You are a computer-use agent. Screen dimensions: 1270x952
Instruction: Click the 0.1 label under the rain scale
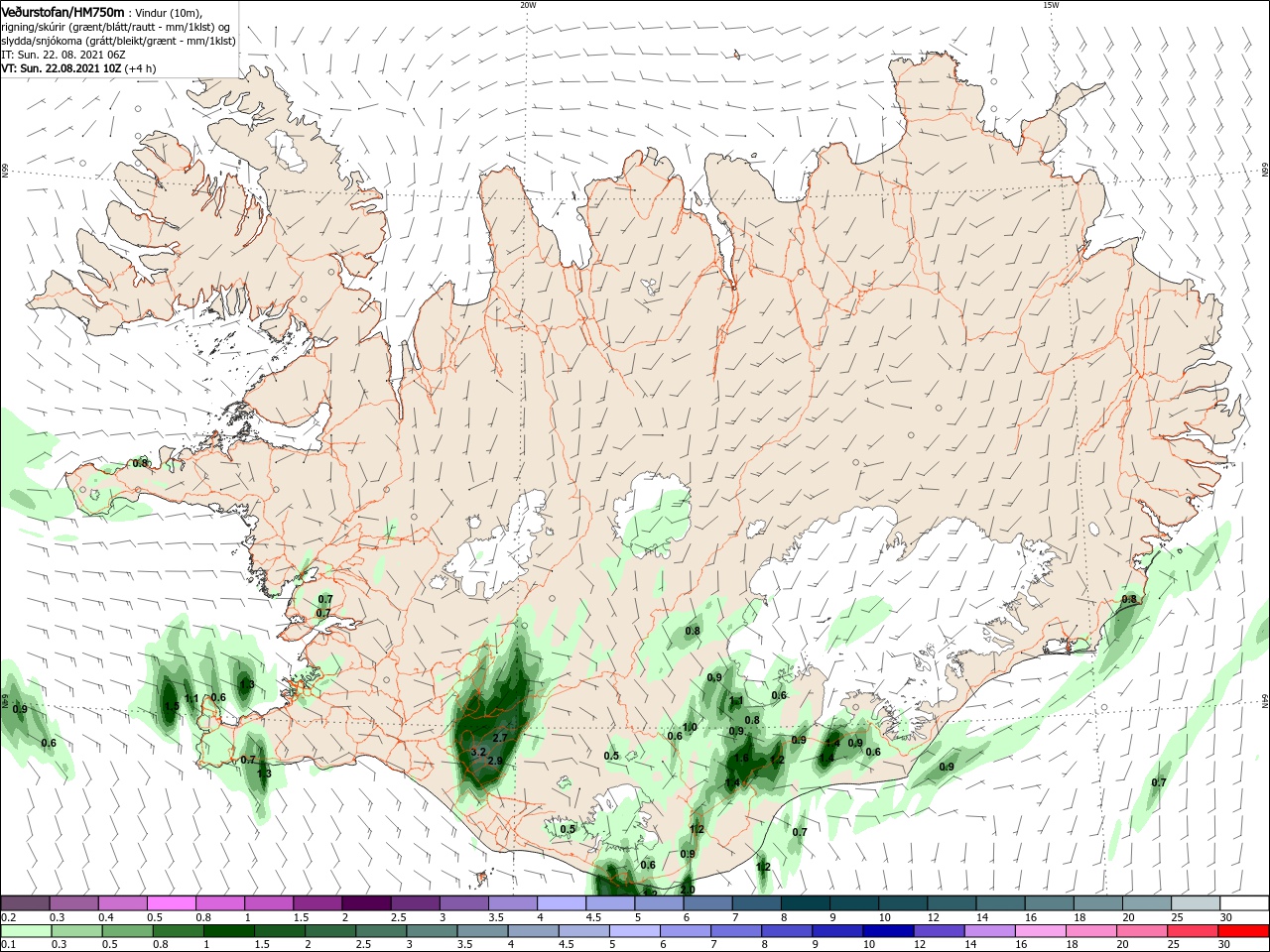pos(7,945)
